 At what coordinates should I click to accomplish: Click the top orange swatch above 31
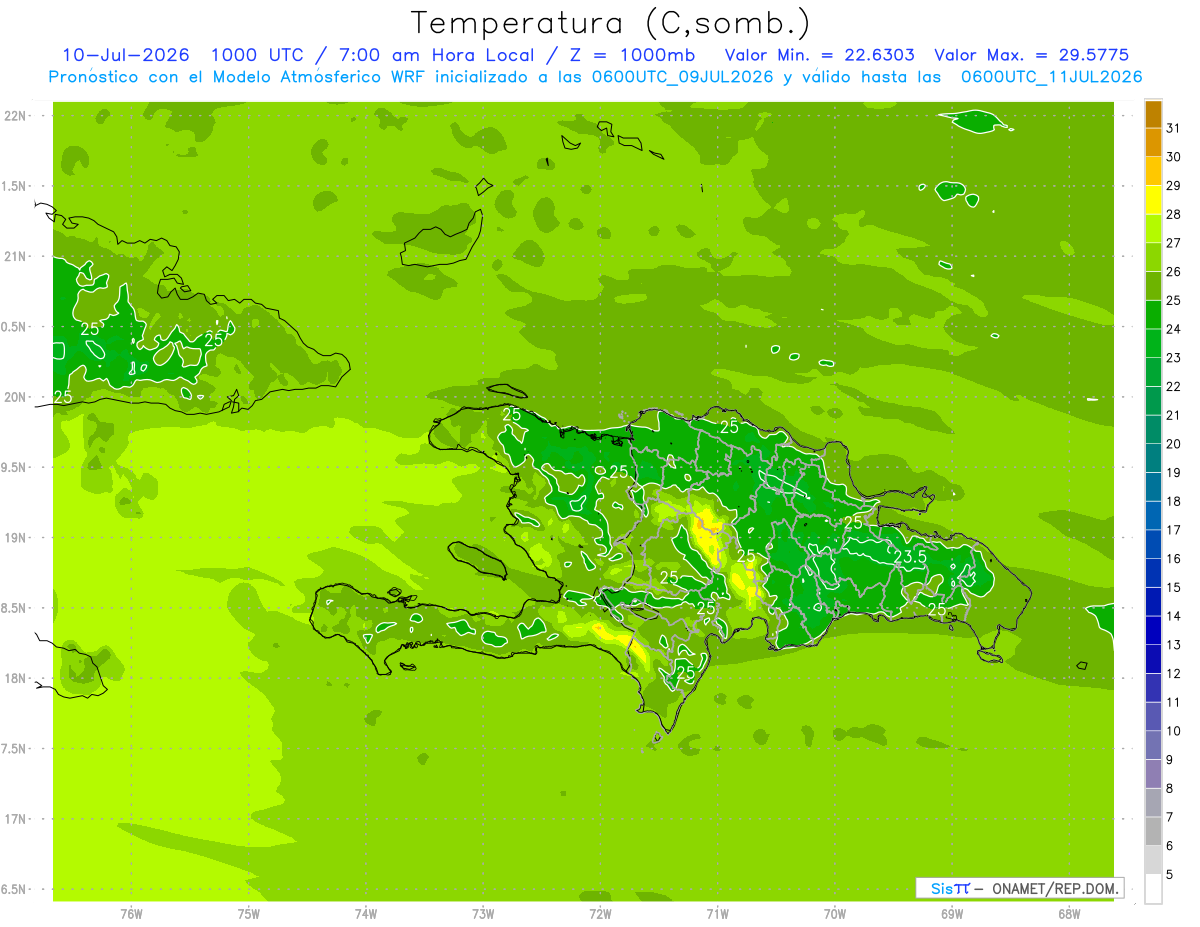pos(1153,114)
